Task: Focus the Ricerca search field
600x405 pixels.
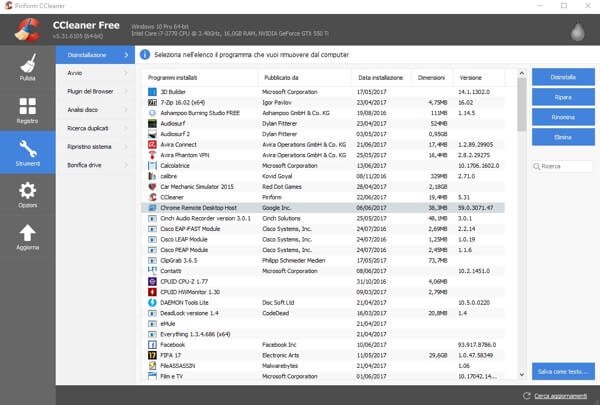Action: pyautogui.click(x=562, y=167)
